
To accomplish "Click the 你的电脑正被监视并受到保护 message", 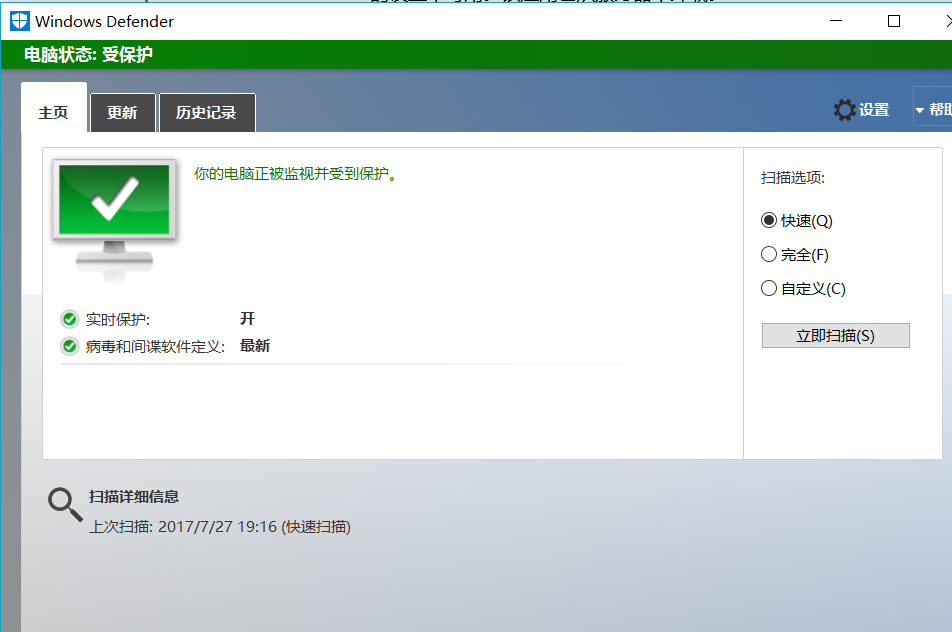I will coord(295,174).
